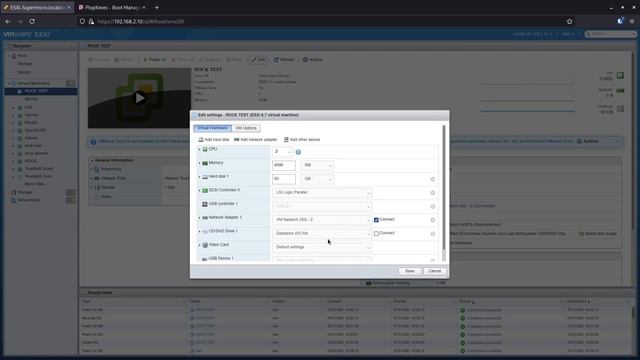Click Save in Edit settings dialog

coord(409,271)
